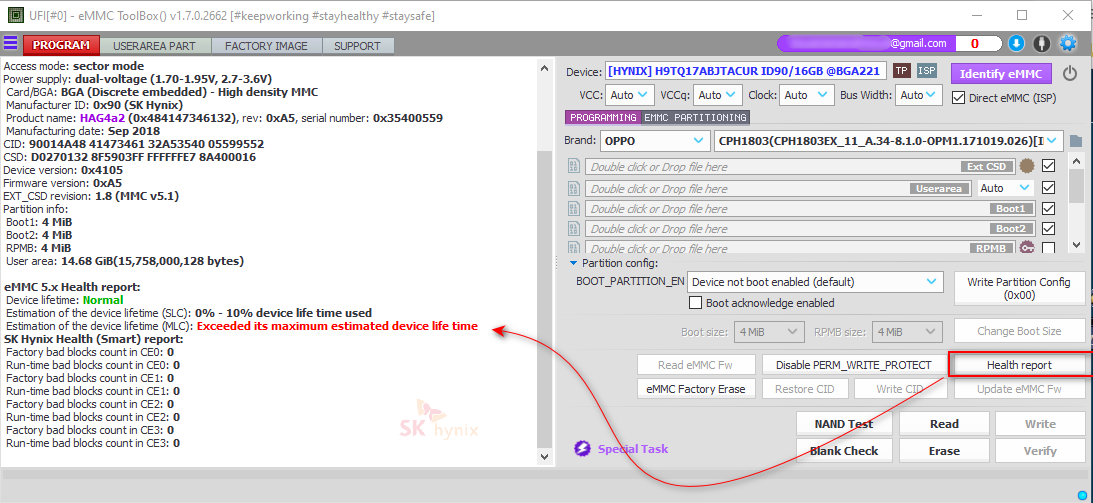
Task: Switch to the SUPPORT tab
Action: pyautogui.click(x=358, y=46)
